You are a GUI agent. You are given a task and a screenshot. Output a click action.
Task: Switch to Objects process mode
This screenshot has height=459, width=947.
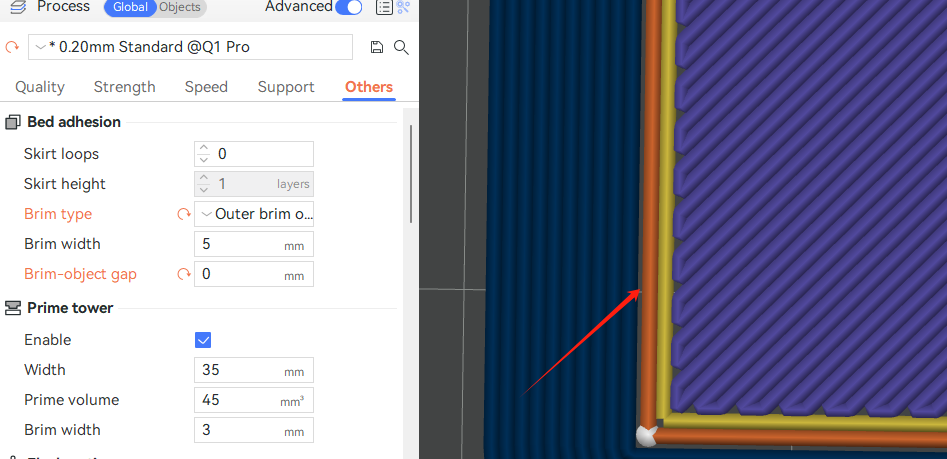[x=180, y=7]
